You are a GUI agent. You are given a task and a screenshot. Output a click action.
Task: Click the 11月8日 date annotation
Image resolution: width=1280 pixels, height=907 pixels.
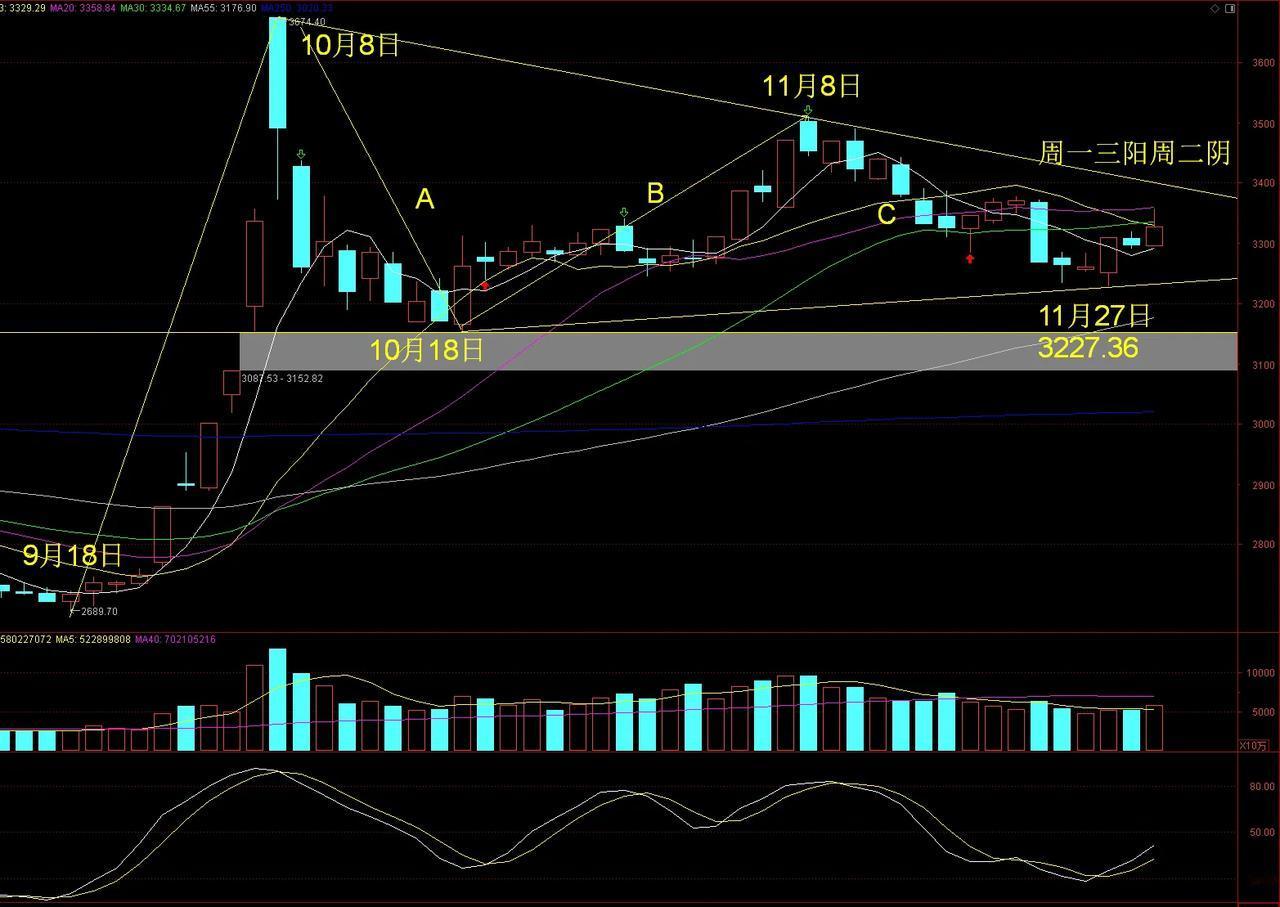811,86
